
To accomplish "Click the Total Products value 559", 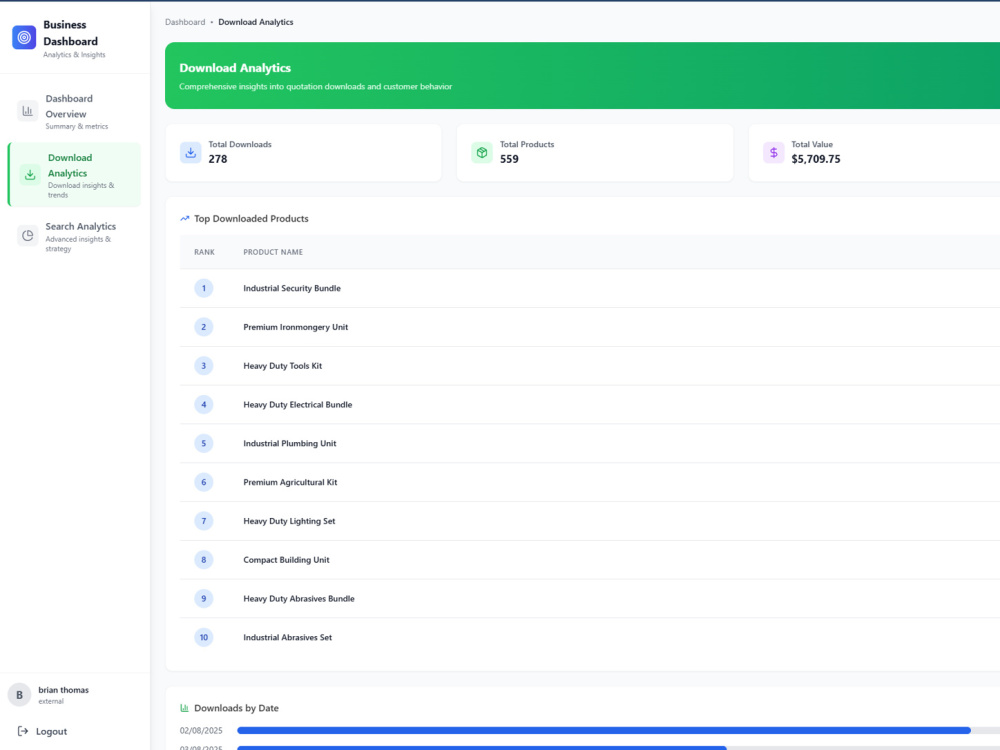I will (x=509, y=159).
